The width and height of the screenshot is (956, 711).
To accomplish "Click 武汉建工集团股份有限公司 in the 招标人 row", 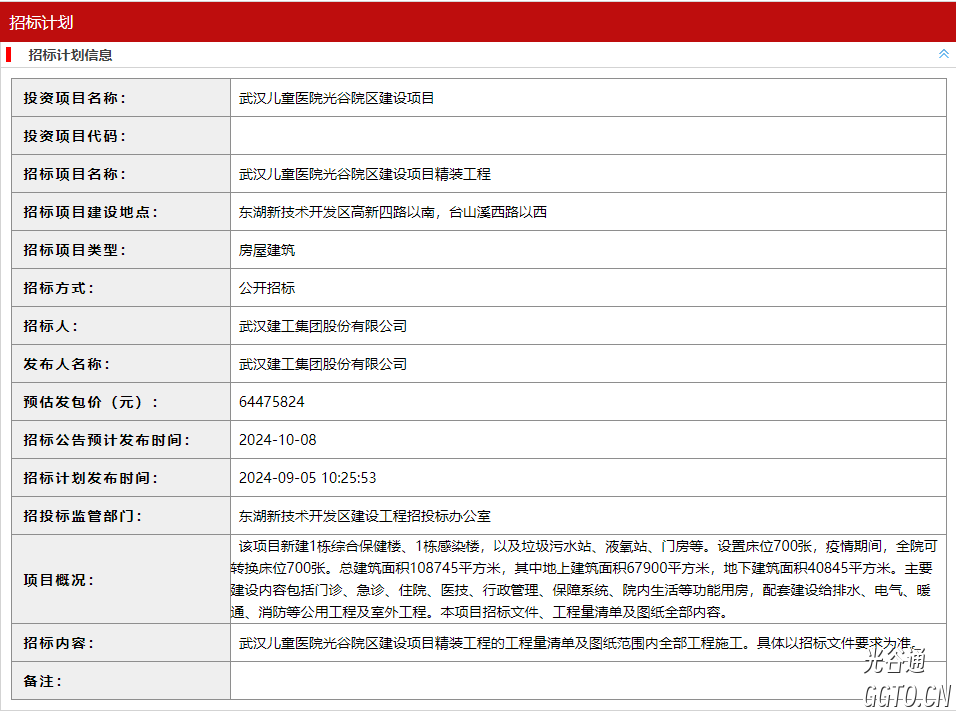I will 322,326.
